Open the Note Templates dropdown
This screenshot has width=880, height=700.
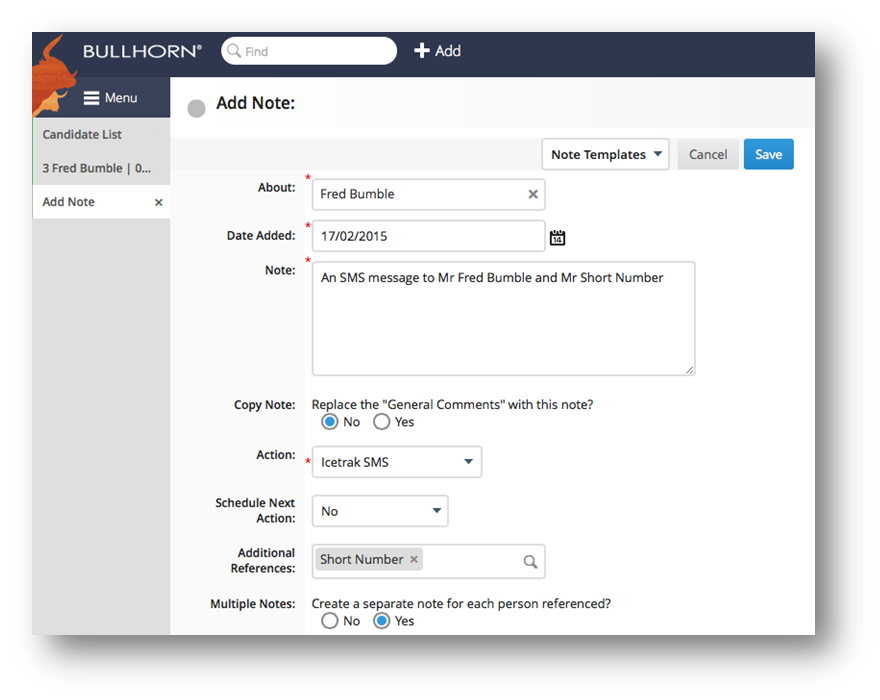click(x=605, y=155)
